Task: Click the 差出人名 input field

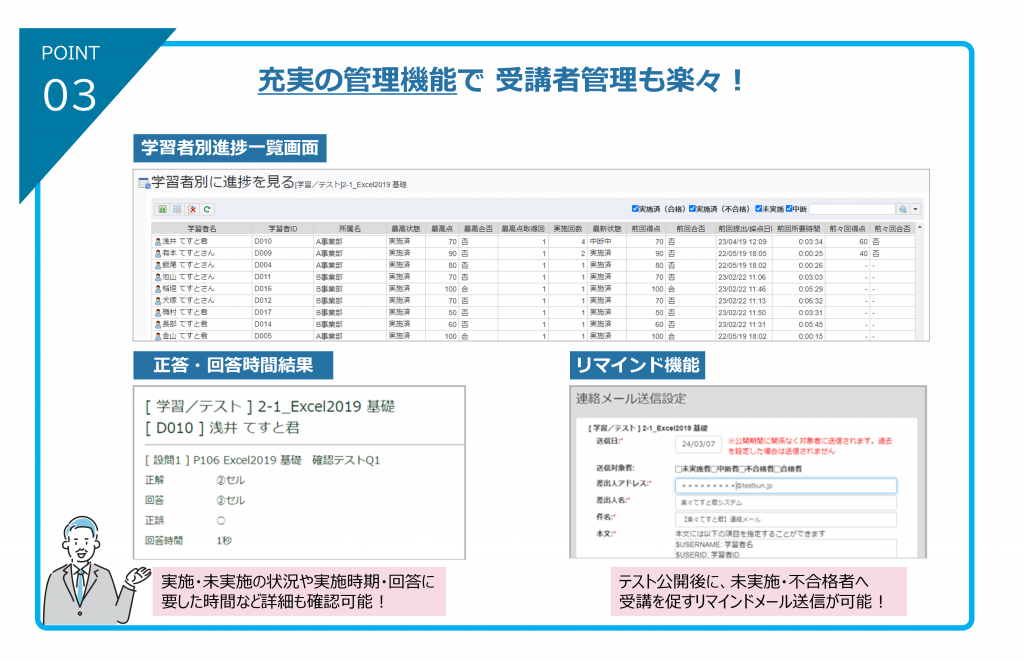Action: click(786, 503)
